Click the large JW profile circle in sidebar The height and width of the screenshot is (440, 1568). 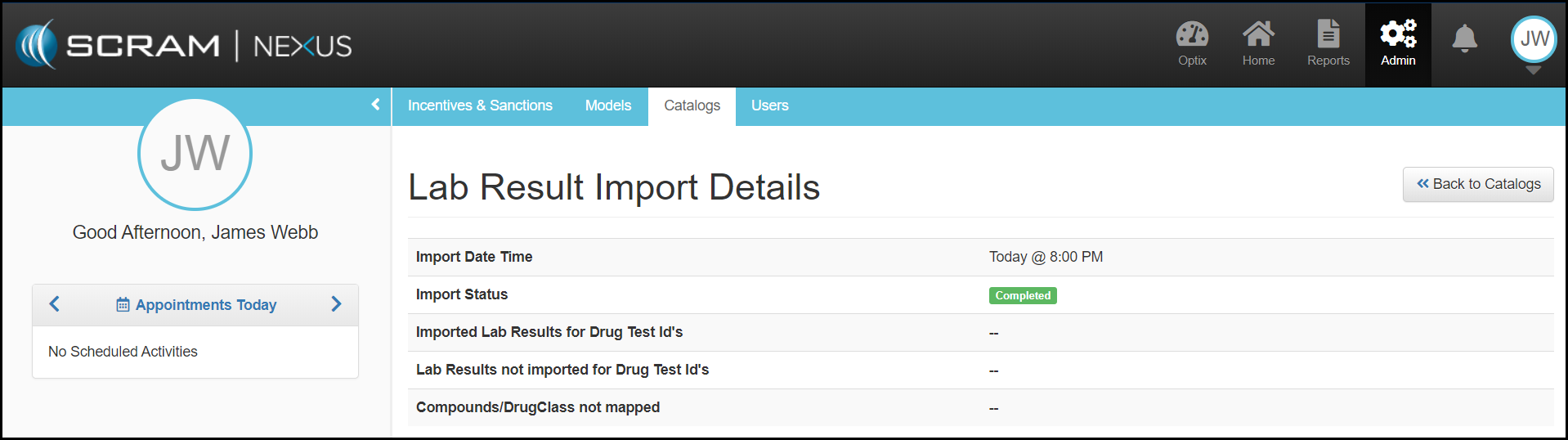pos(195,154)
